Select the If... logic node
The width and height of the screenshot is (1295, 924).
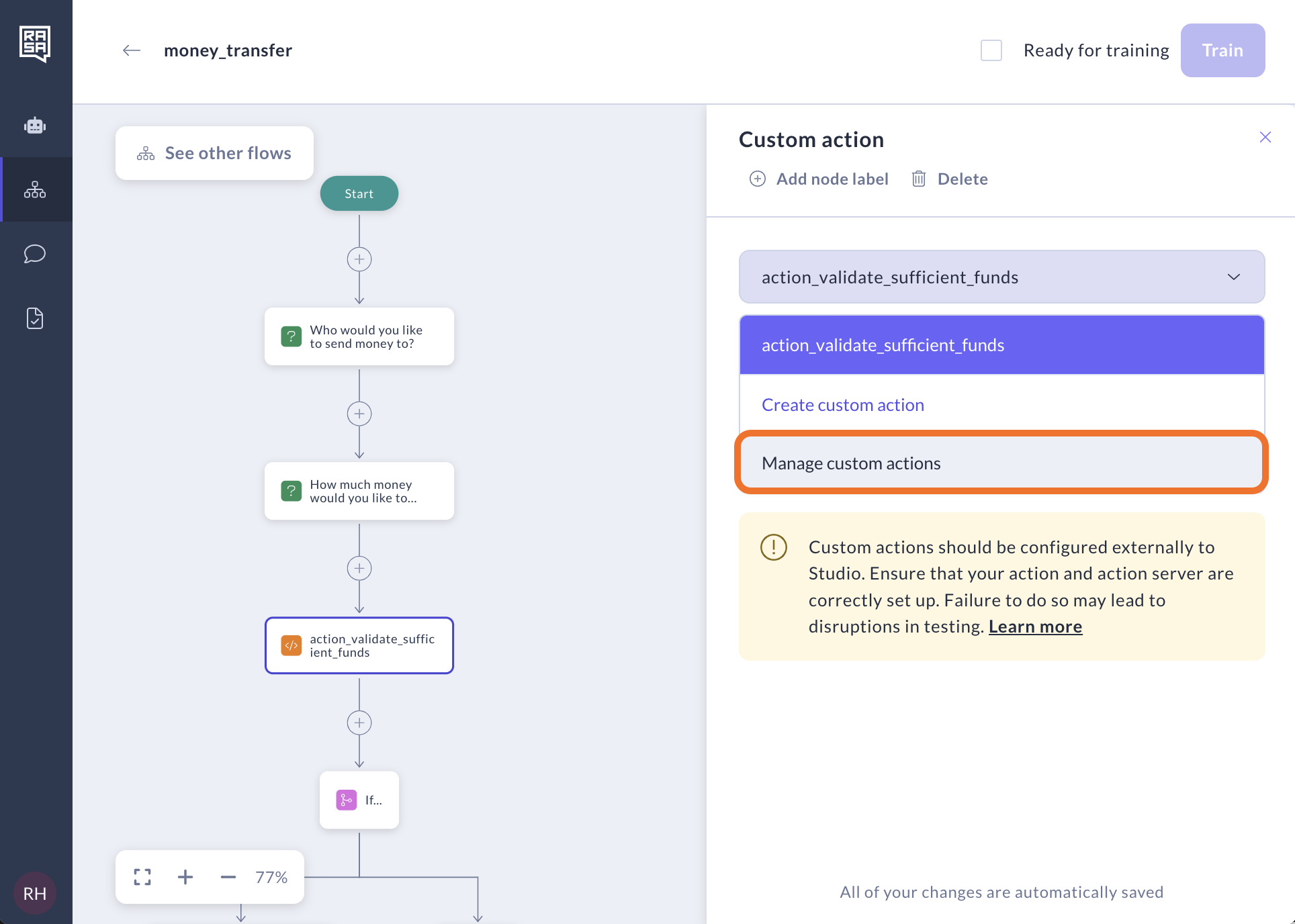[x=359, y=800]
